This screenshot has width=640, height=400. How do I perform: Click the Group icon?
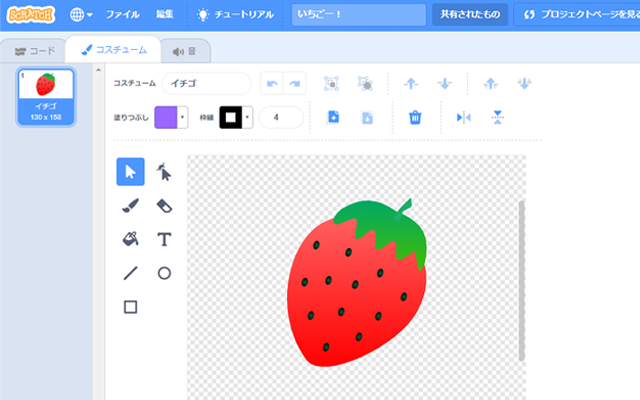click(x=331, y=84)
